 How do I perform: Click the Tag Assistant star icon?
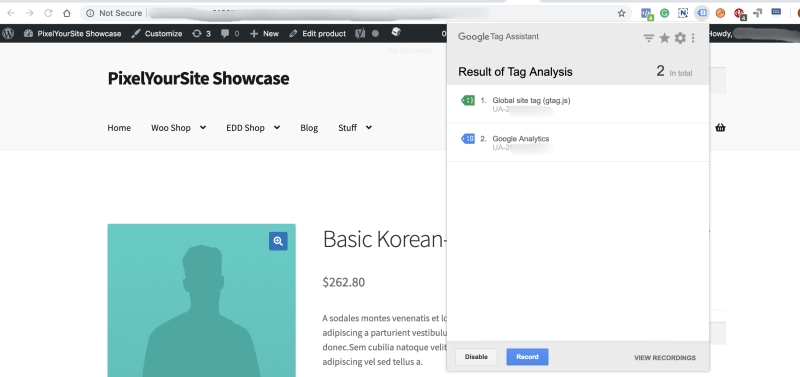tap(664, 38)
